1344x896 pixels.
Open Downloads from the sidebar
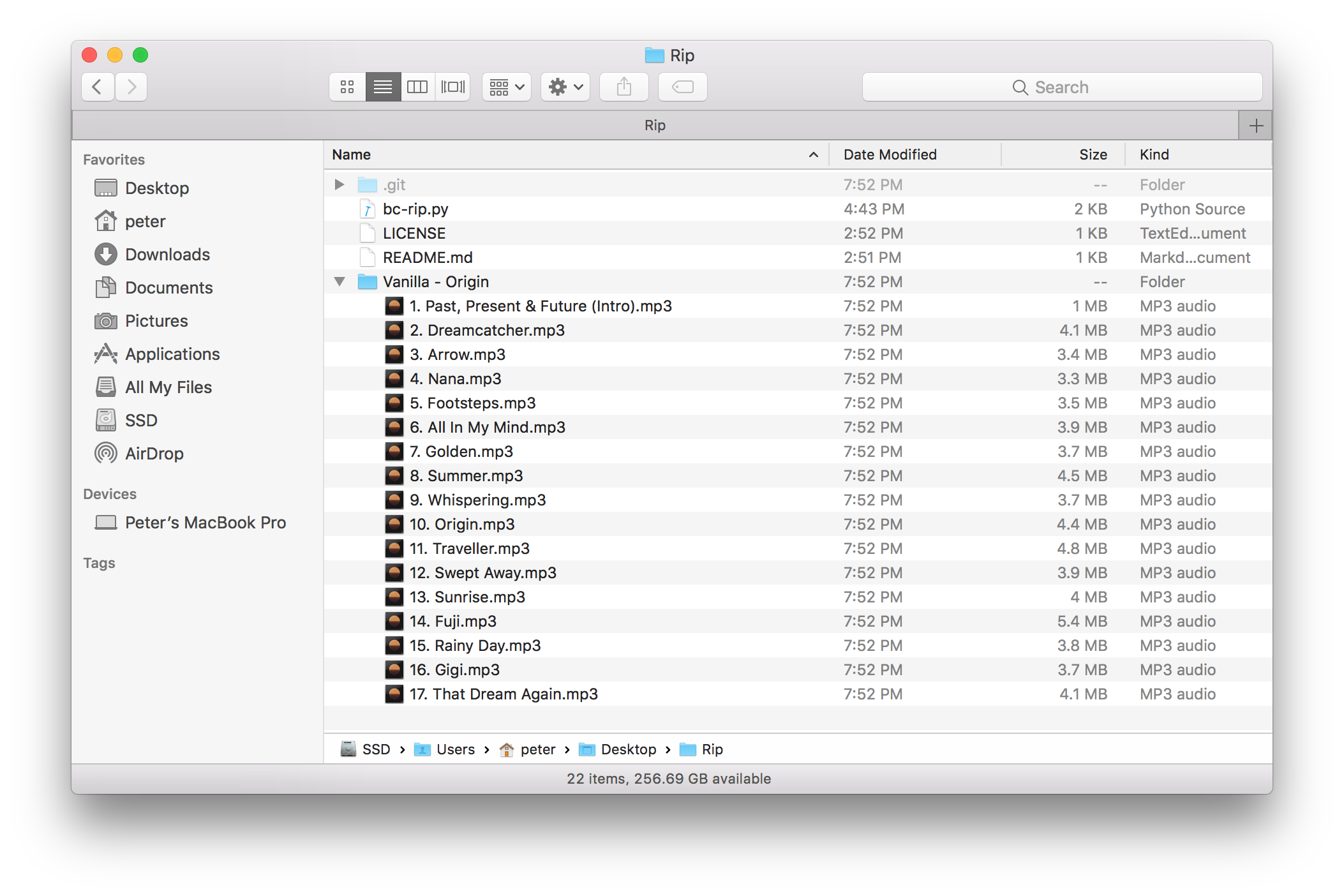[167, 255]
